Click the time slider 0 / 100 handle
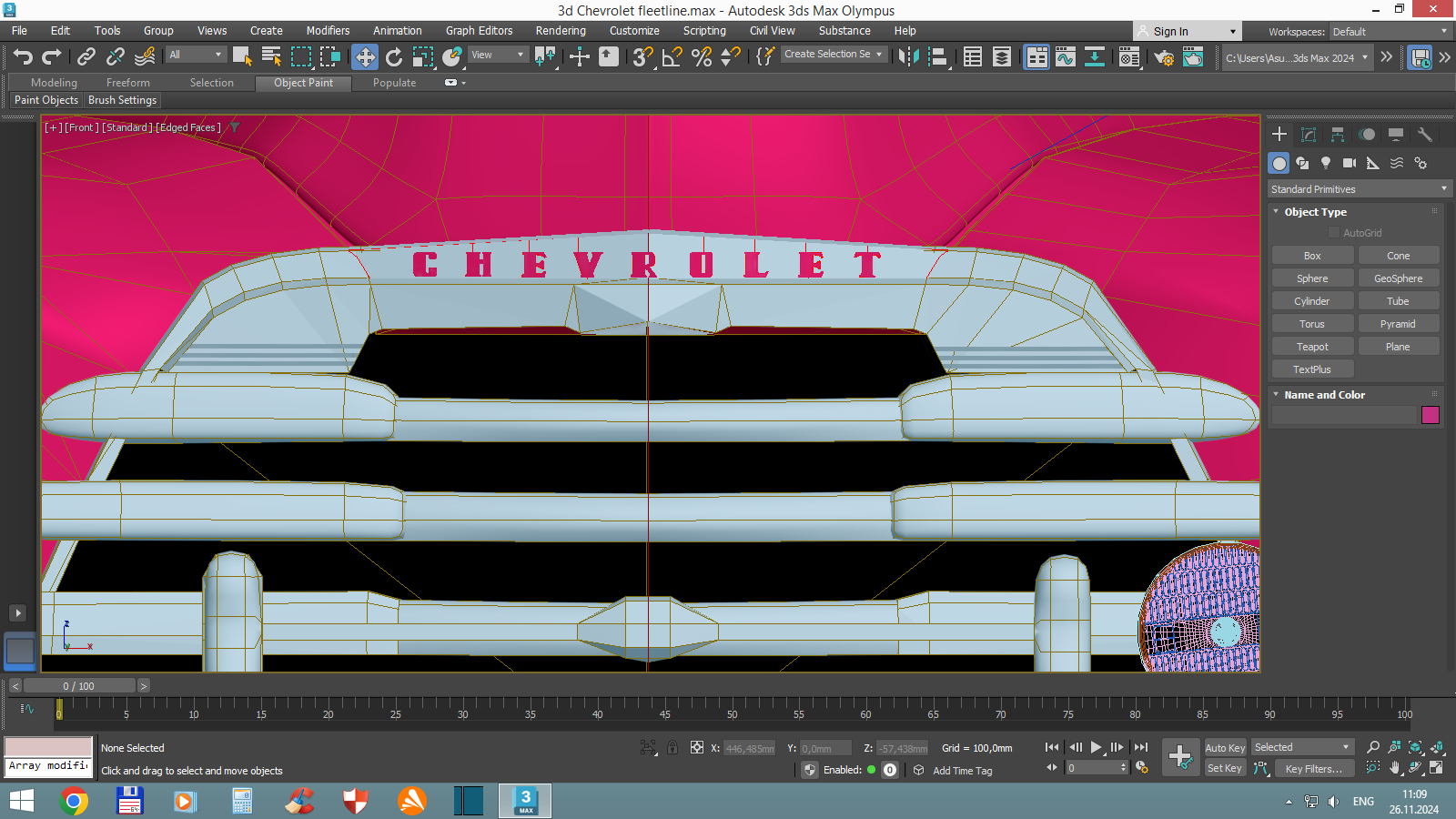Screen dimensions: 1456x819 tap(79, 686)
